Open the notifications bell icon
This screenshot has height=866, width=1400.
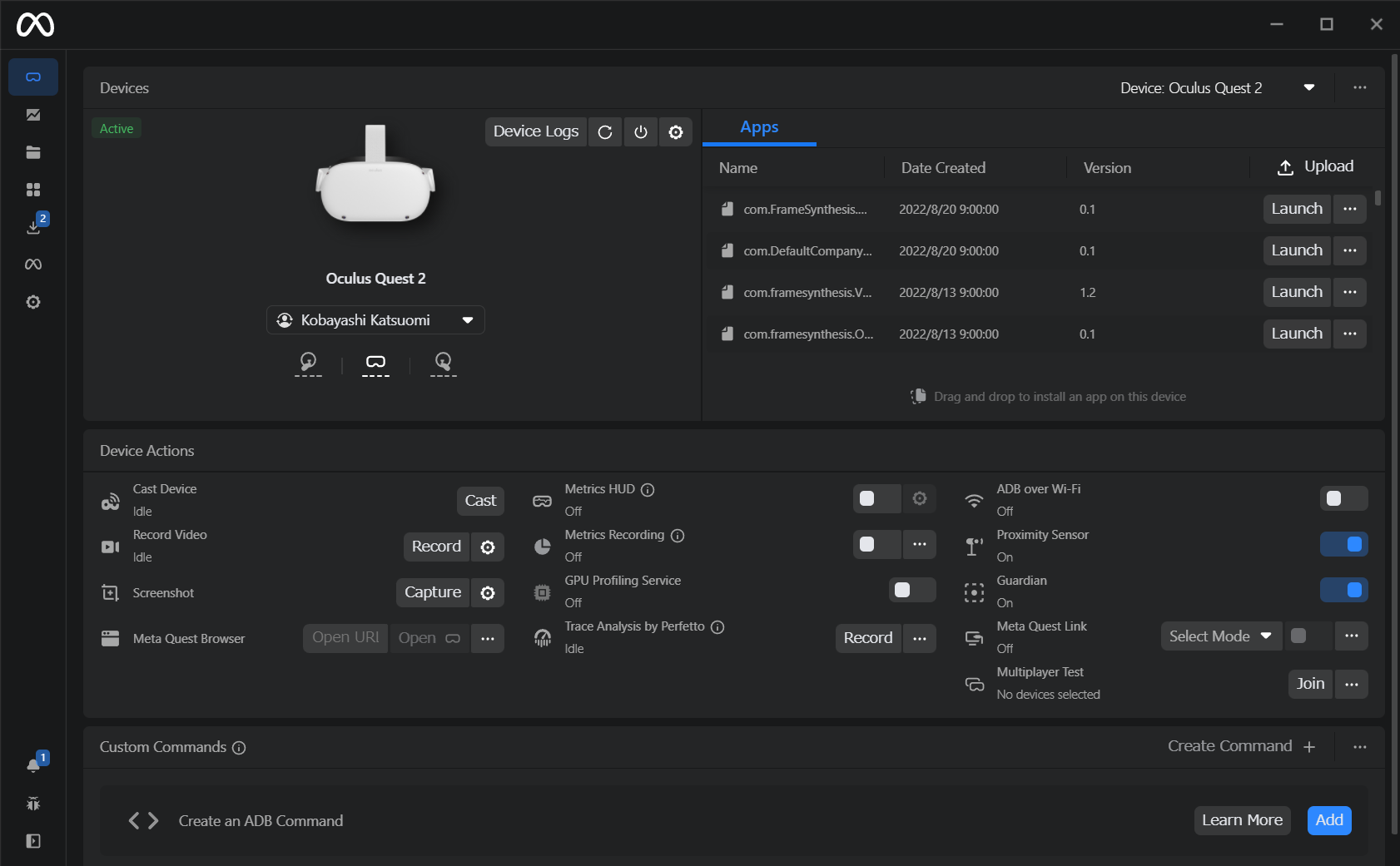(35, 764)
